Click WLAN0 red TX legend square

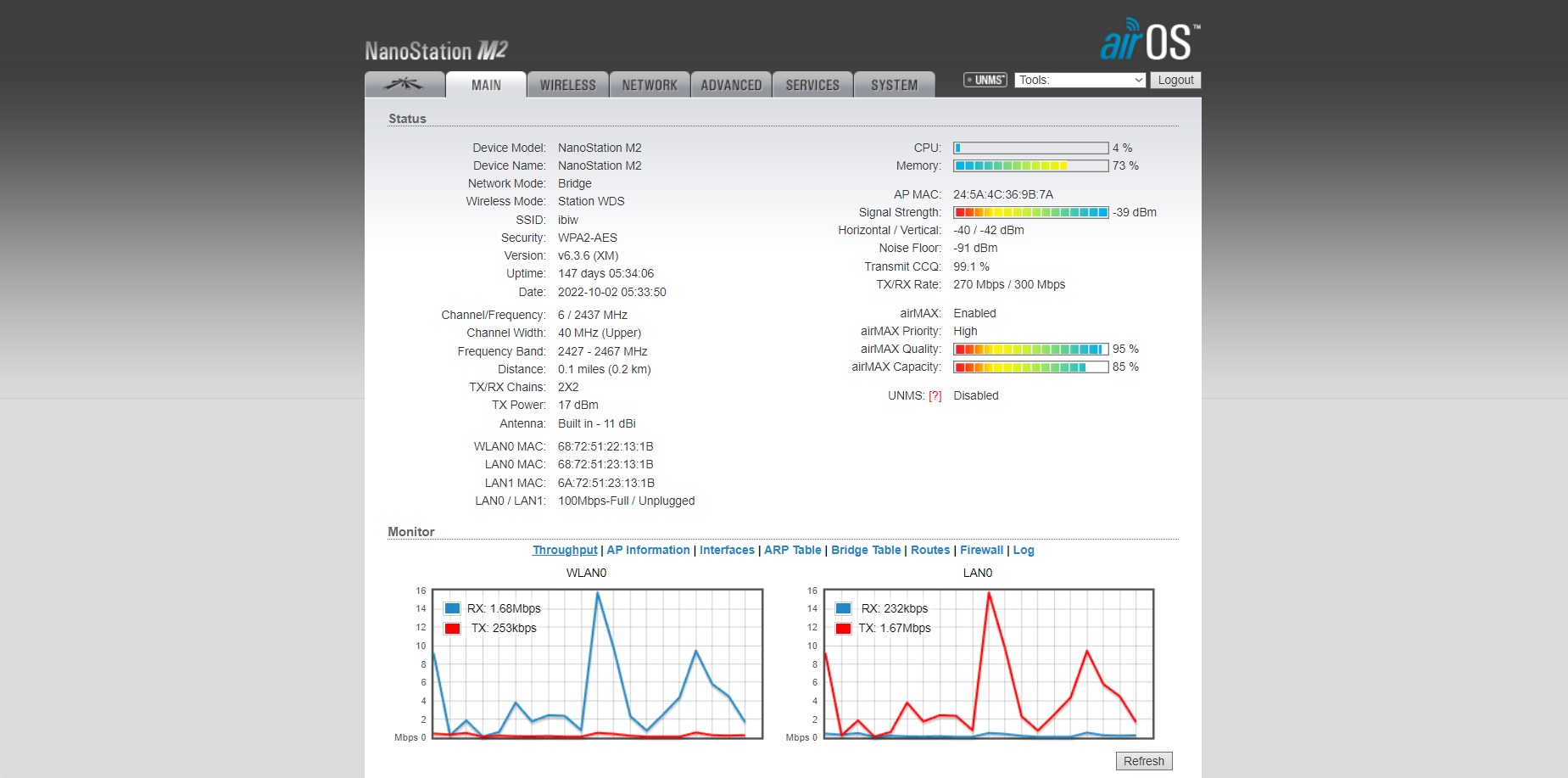[452, 628]
